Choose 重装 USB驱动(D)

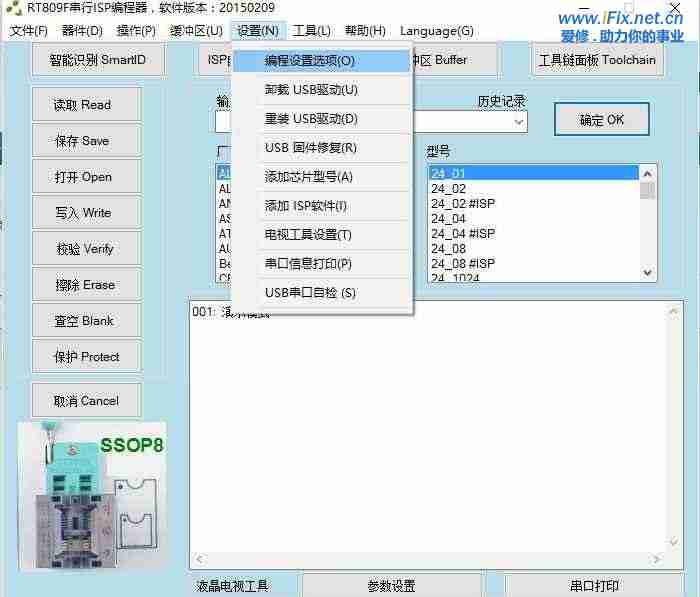coord(321,119)
